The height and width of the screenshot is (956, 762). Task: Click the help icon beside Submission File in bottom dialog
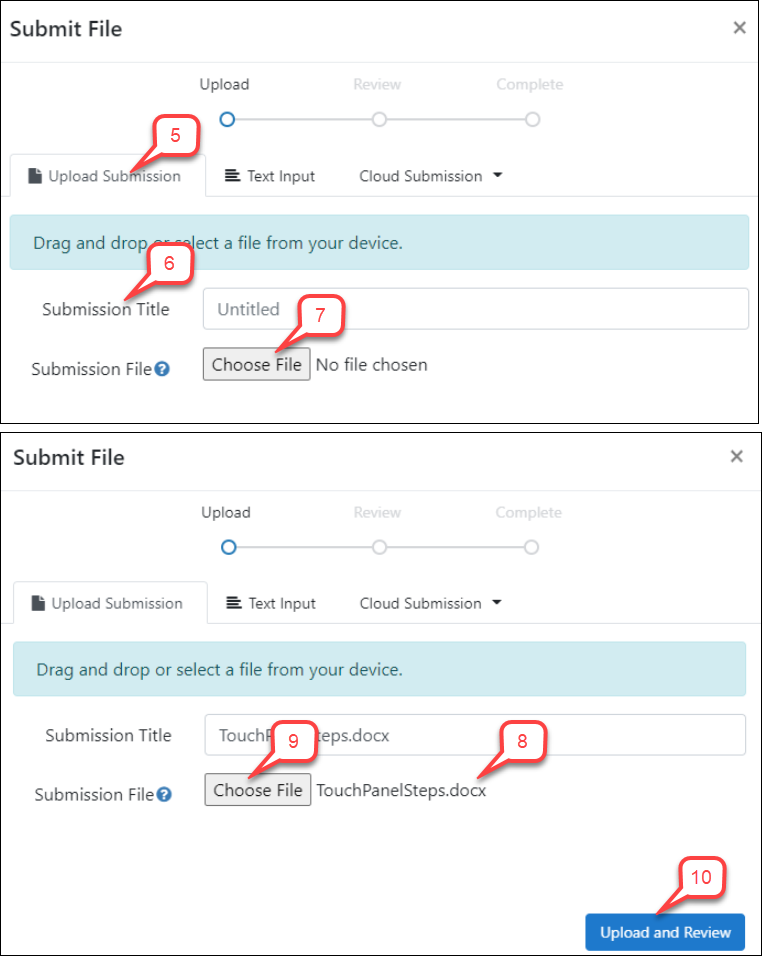point(164,794)
